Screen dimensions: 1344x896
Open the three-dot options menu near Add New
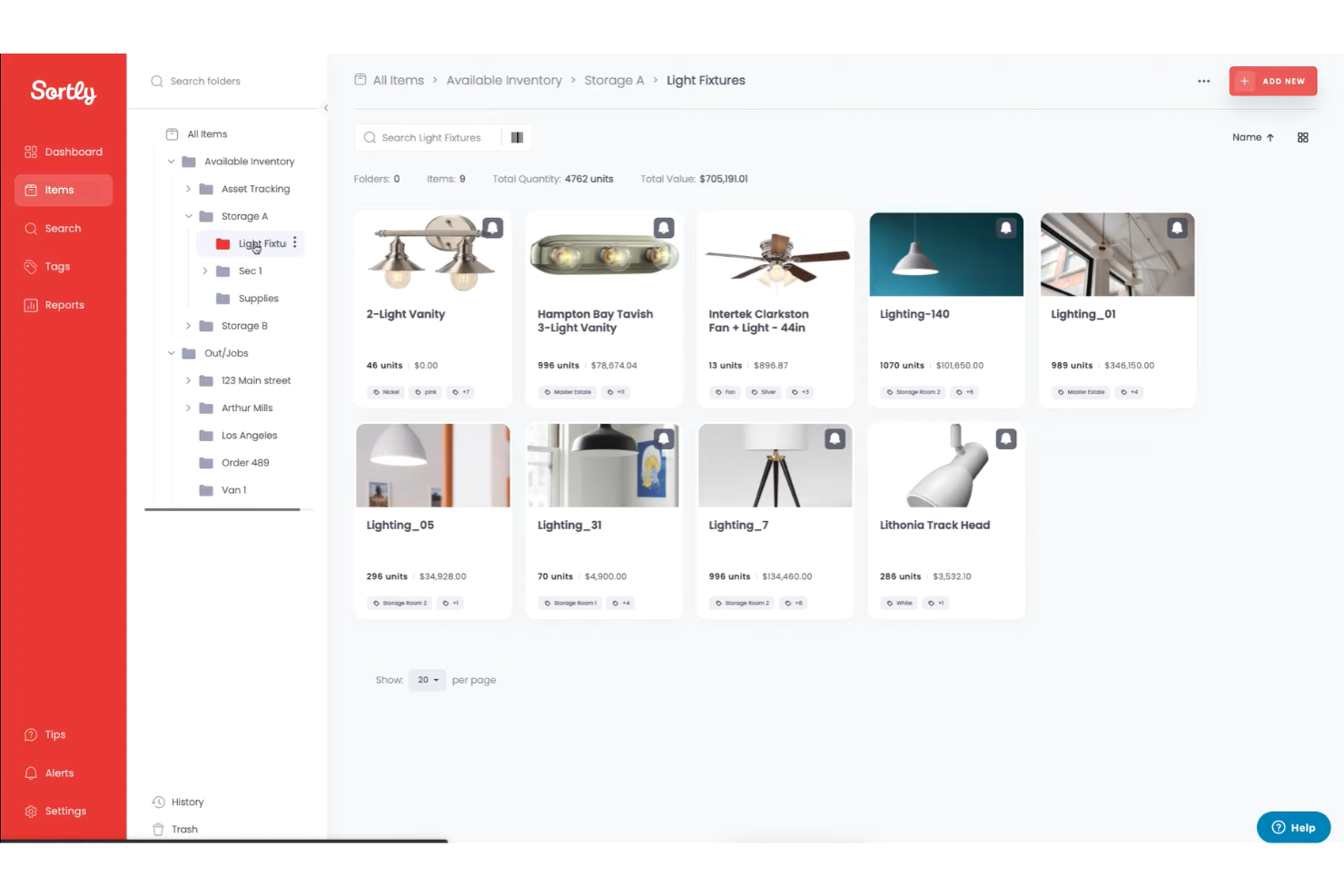(x=1203, y=81)
